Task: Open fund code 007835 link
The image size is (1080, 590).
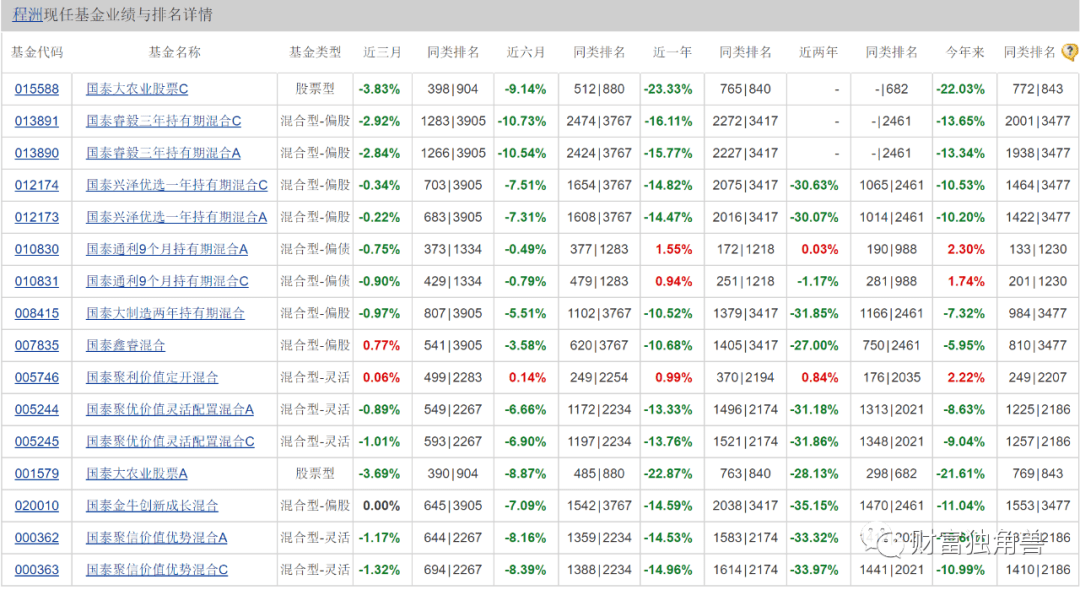Action: point(37,346)
